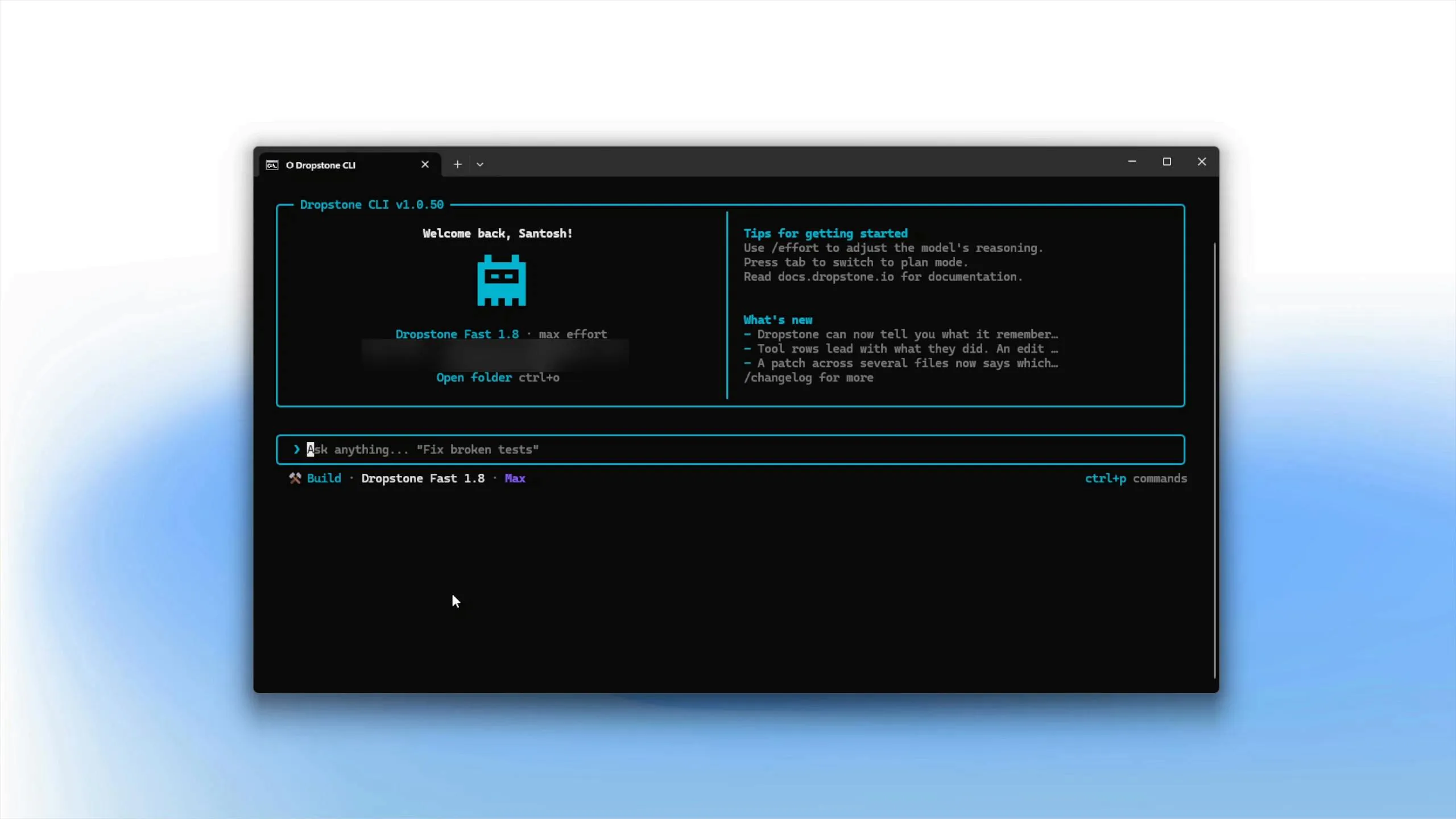Click '/changelog for more' text
Screen dimensions: 1456x819
(x=808, y=378)
